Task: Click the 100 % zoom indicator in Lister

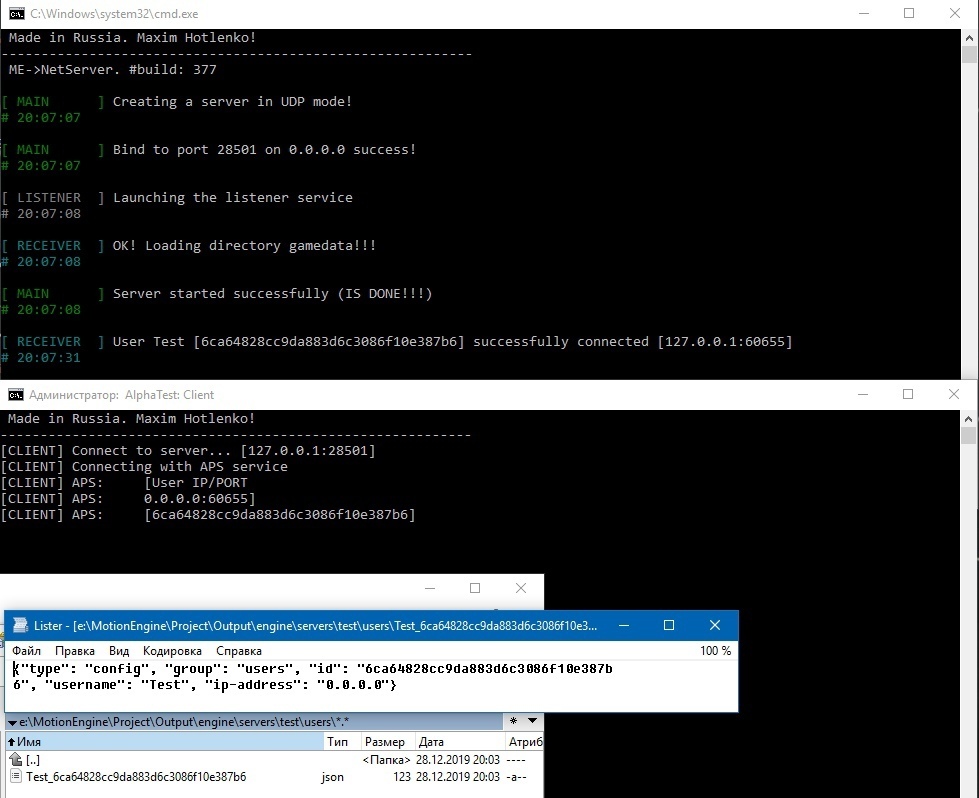Action: pos(715,651)
